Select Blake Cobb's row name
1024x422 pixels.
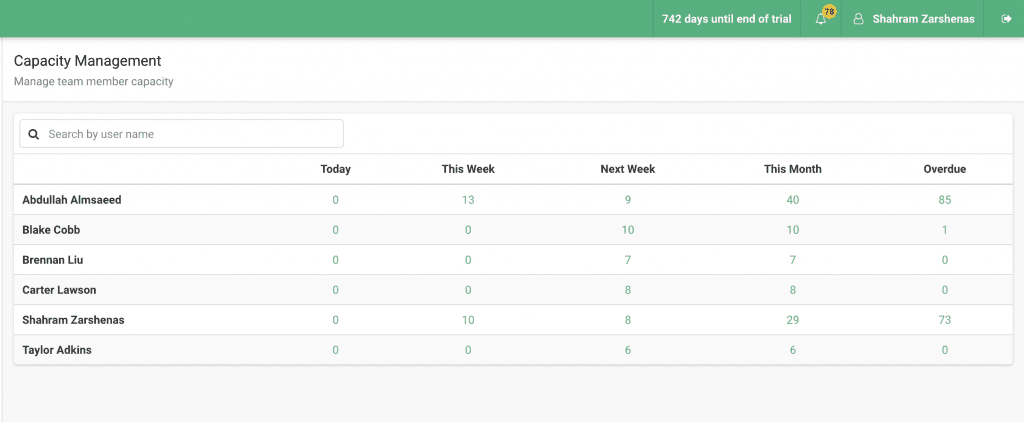click(x=52, y=230)
